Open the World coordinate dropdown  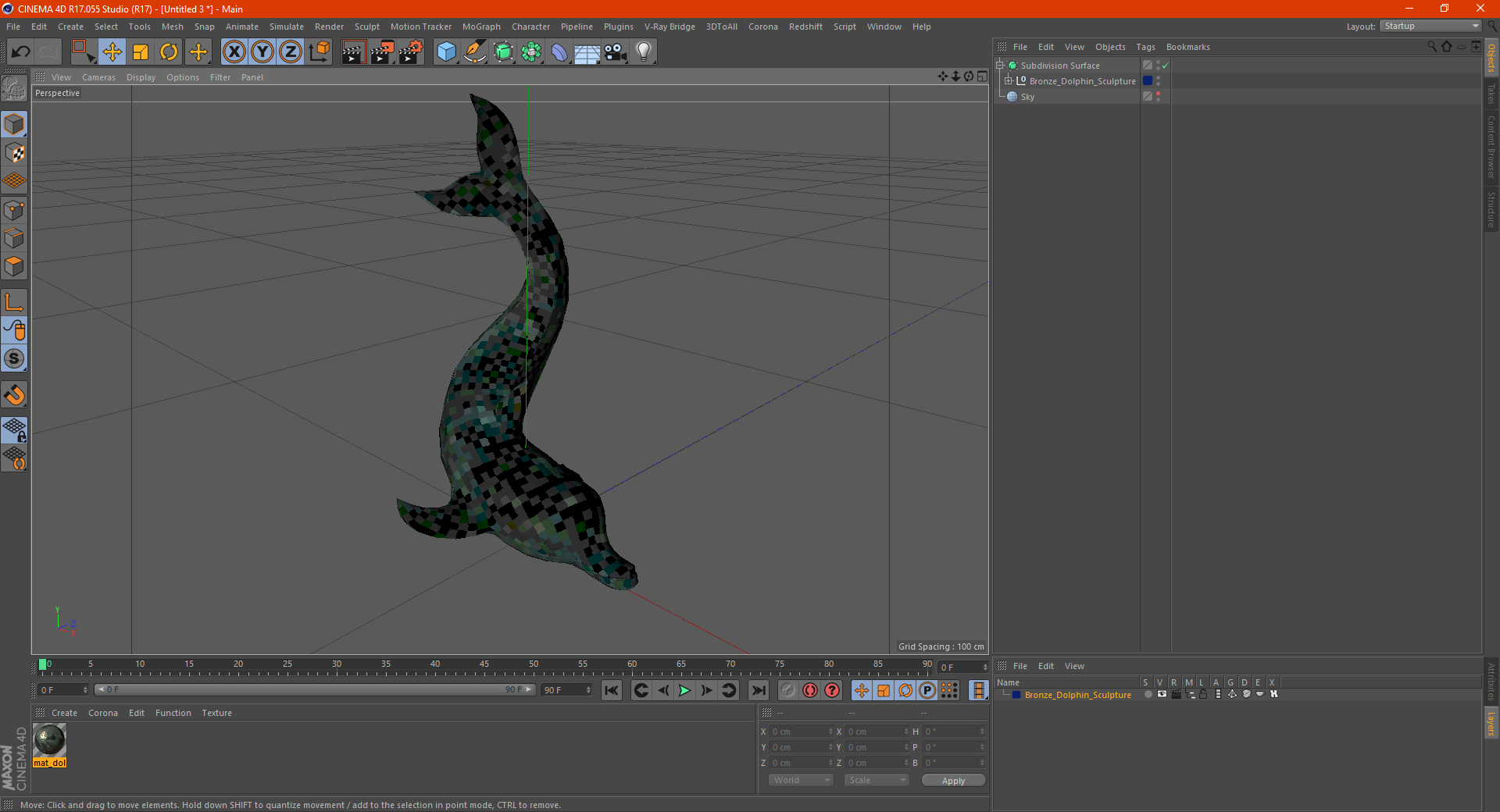(x=801, y=780)
